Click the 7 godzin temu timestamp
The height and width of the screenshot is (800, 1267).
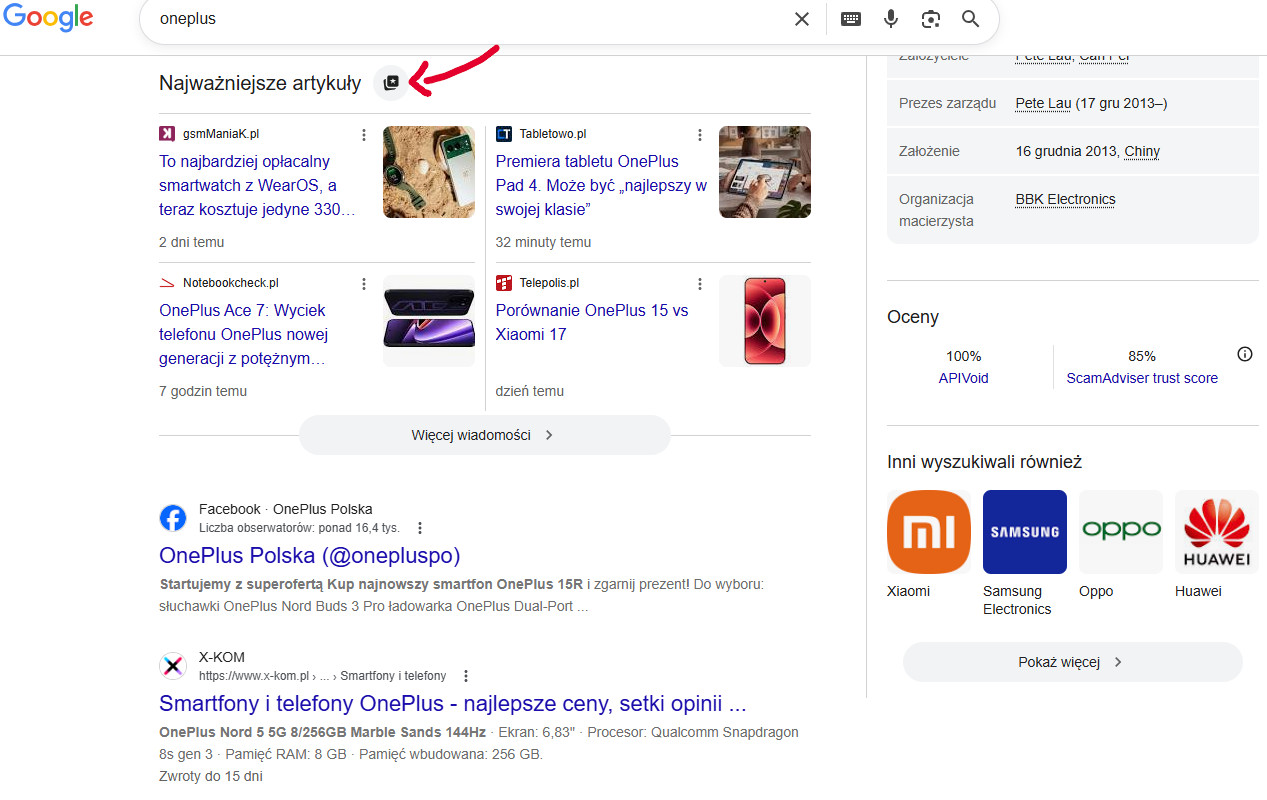(x=203, y=391)
